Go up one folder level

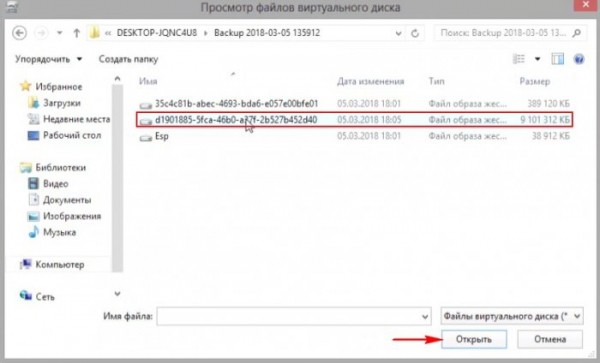pos(77,33)
